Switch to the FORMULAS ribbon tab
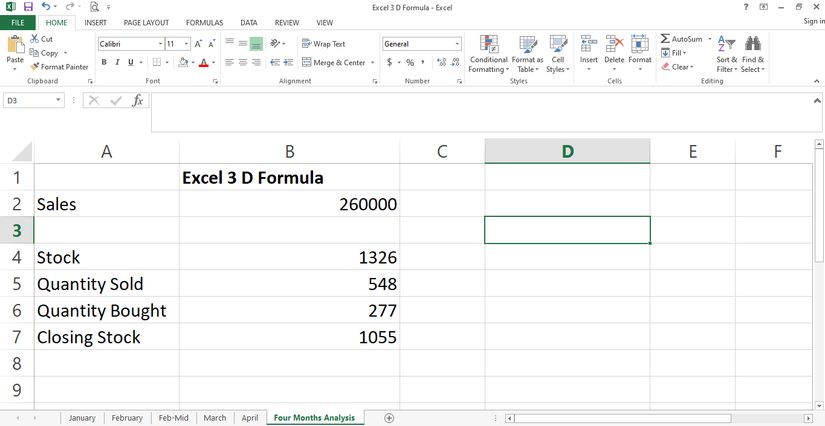This screenshot has height=426, width=825. click(x=203, y=22)
